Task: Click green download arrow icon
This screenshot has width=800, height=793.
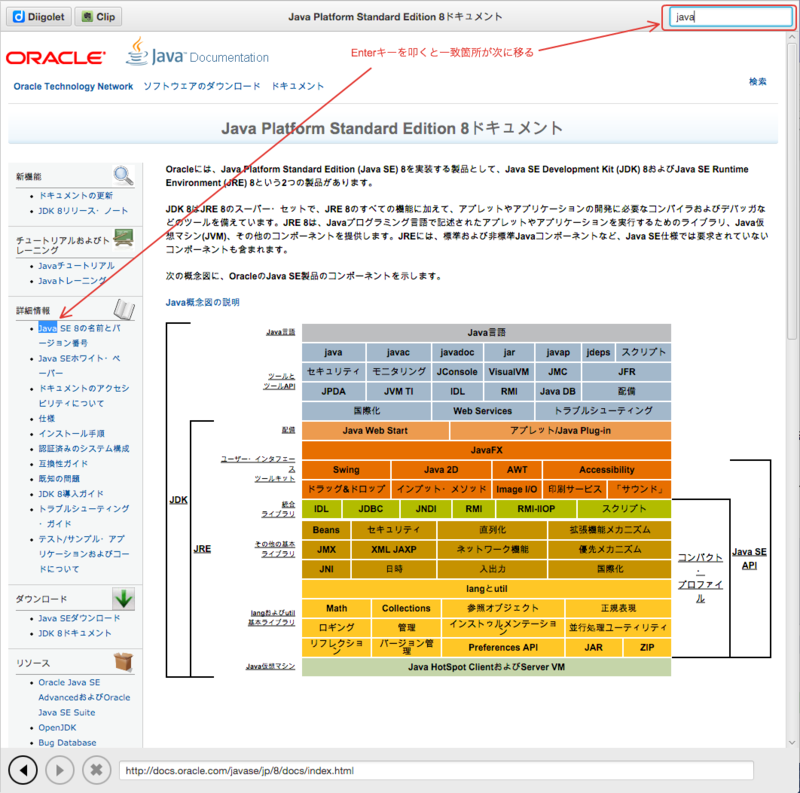Action: [x=123, y=599]
